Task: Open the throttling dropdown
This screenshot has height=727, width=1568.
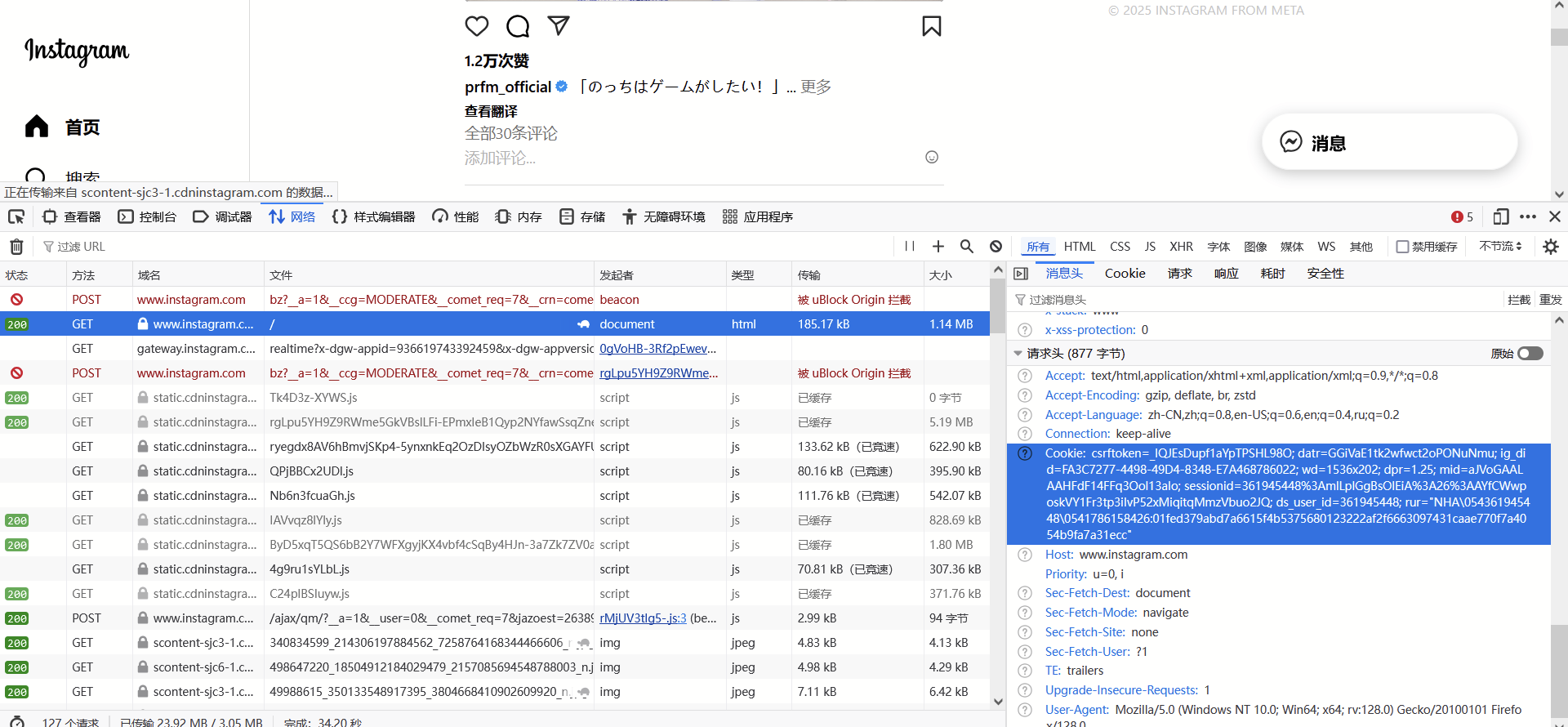Action: coord(1500,246)
